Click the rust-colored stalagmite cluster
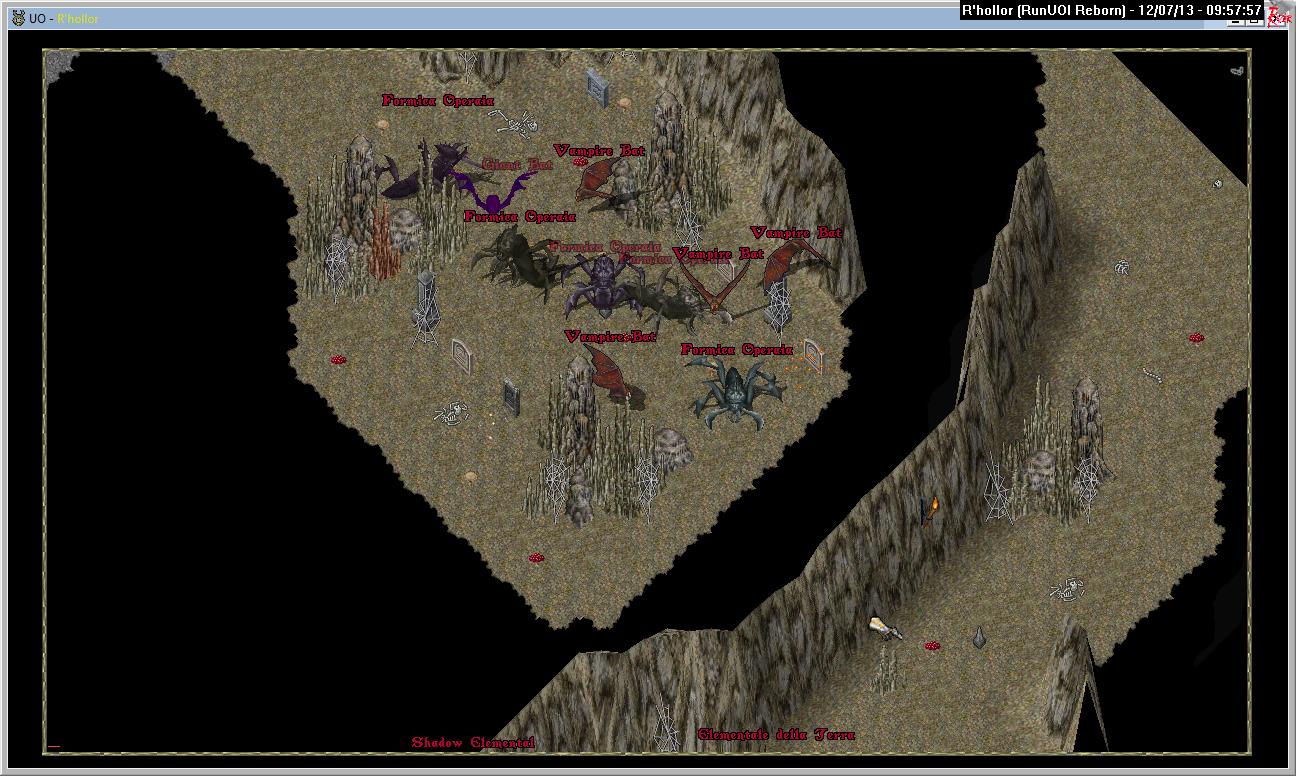This screenshot has width=1296, height=776. (385, 245)
